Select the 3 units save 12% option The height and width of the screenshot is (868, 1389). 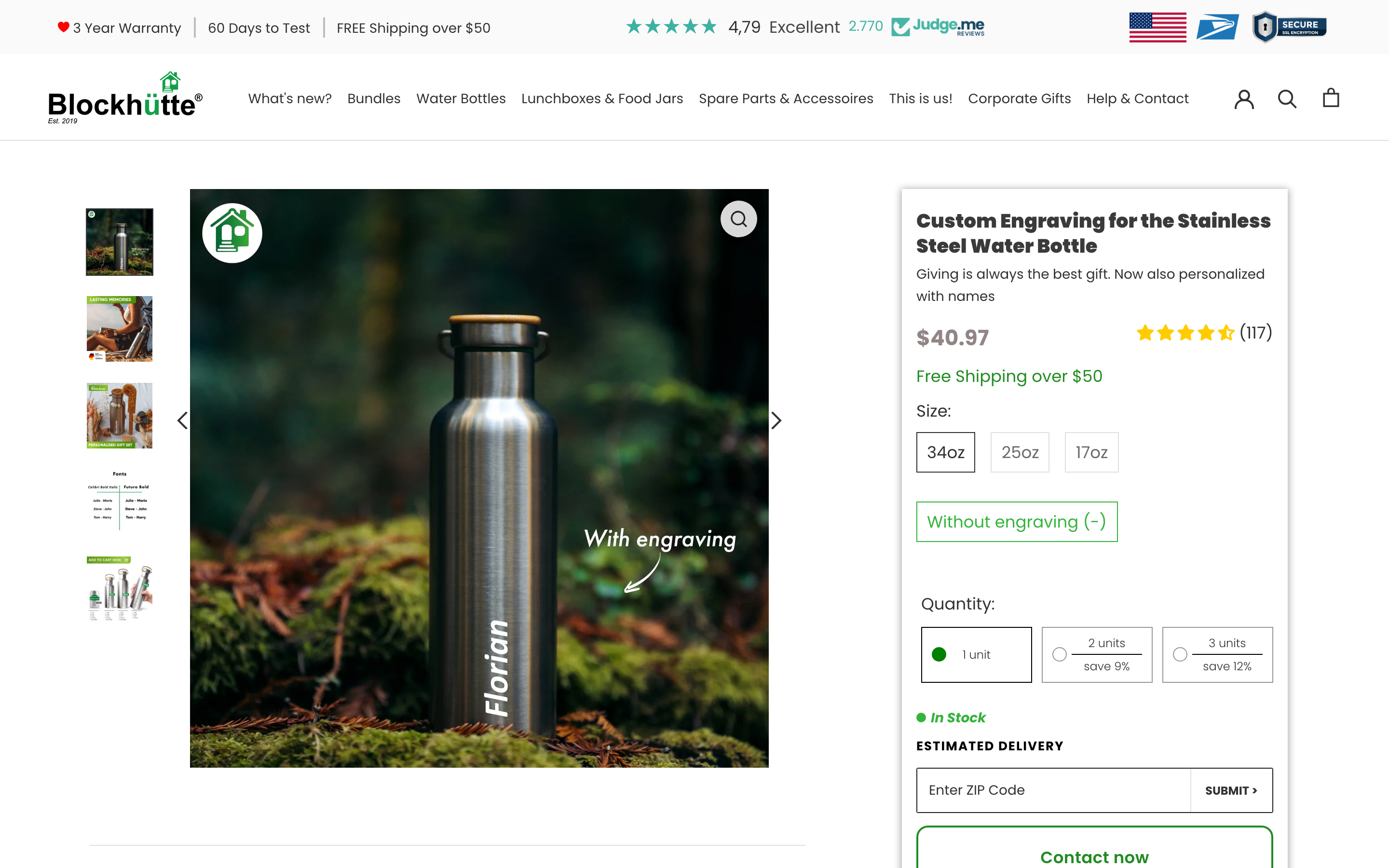[1217, 654]
